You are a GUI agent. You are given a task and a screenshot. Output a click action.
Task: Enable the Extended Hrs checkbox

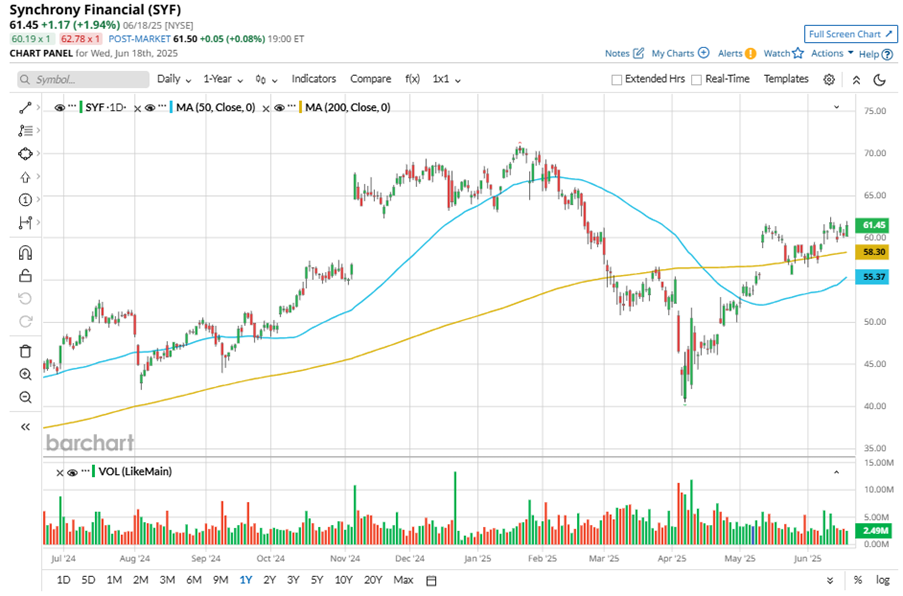point(617,79)
